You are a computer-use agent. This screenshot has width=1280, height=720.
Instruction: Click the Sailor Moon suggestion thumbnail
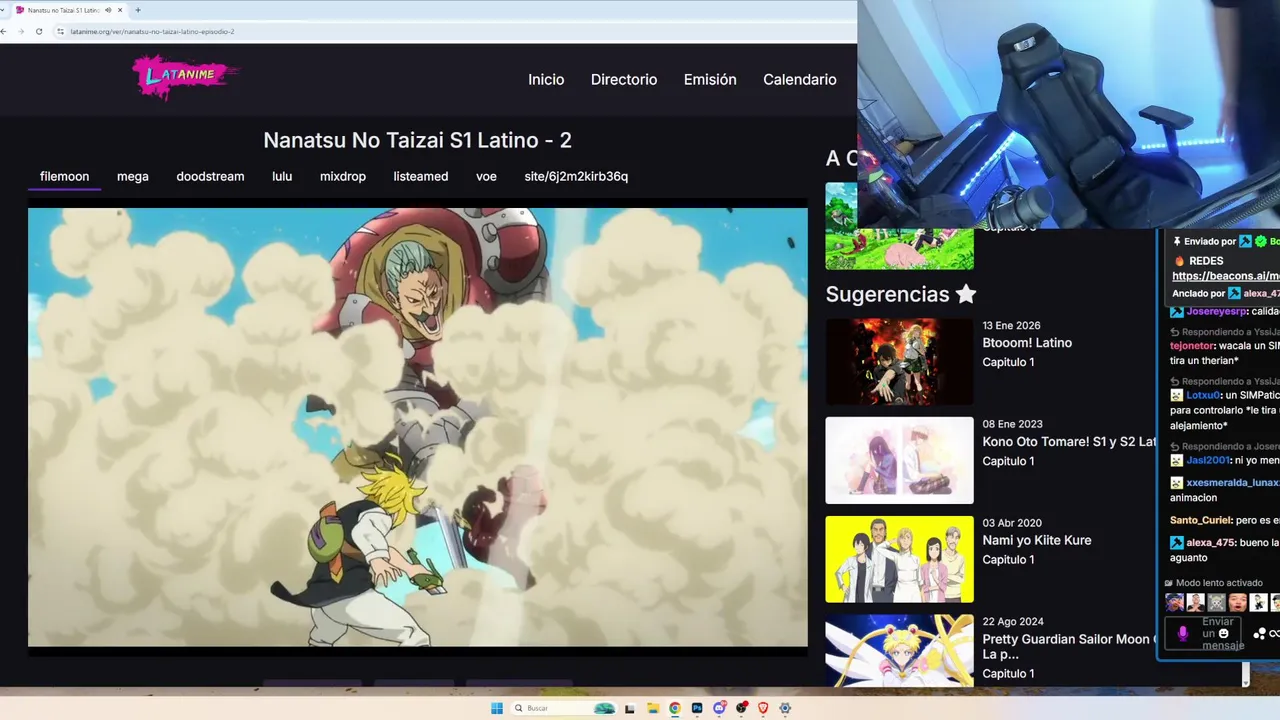tap(899, 650)
